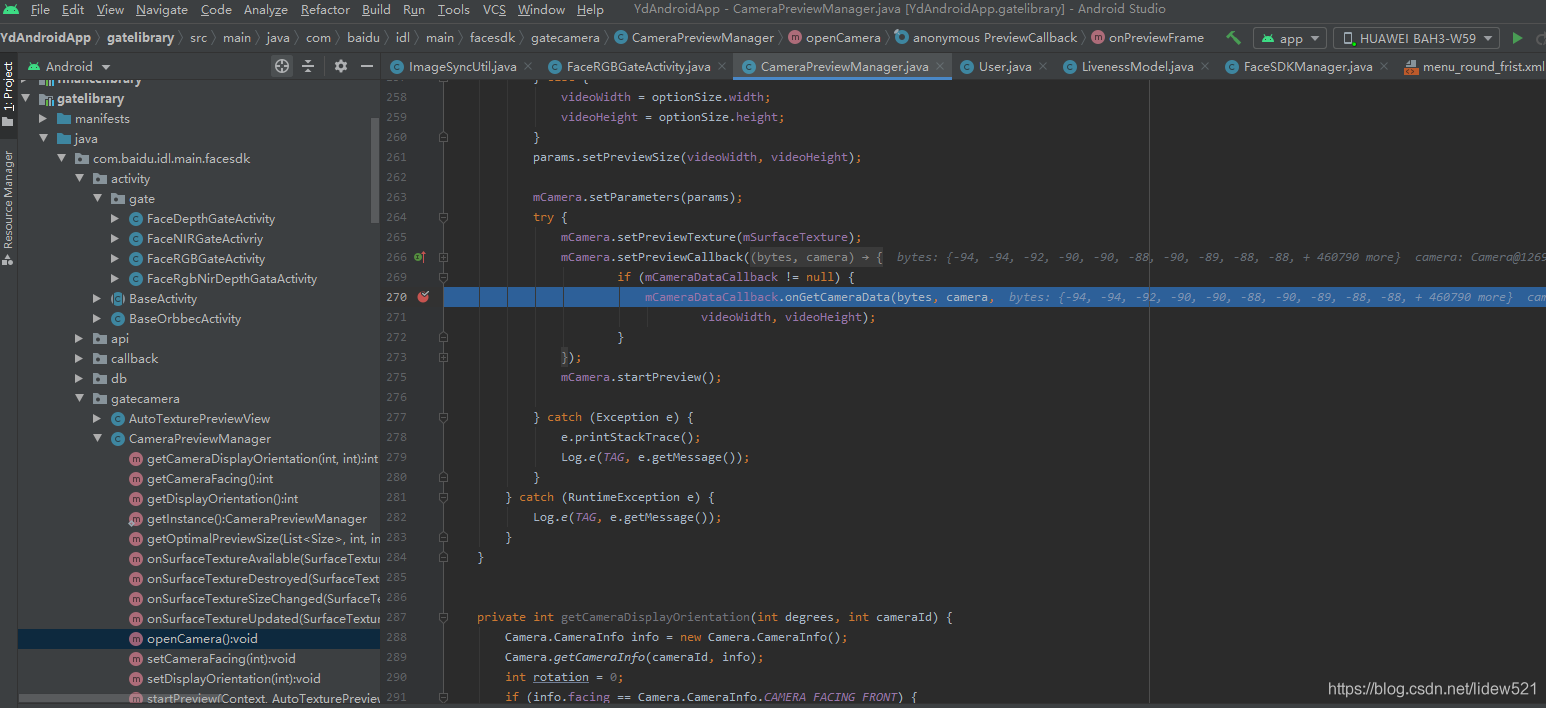
Task: Select FaceNIRGateActivriy in the tree
Action: pos(205,239)
